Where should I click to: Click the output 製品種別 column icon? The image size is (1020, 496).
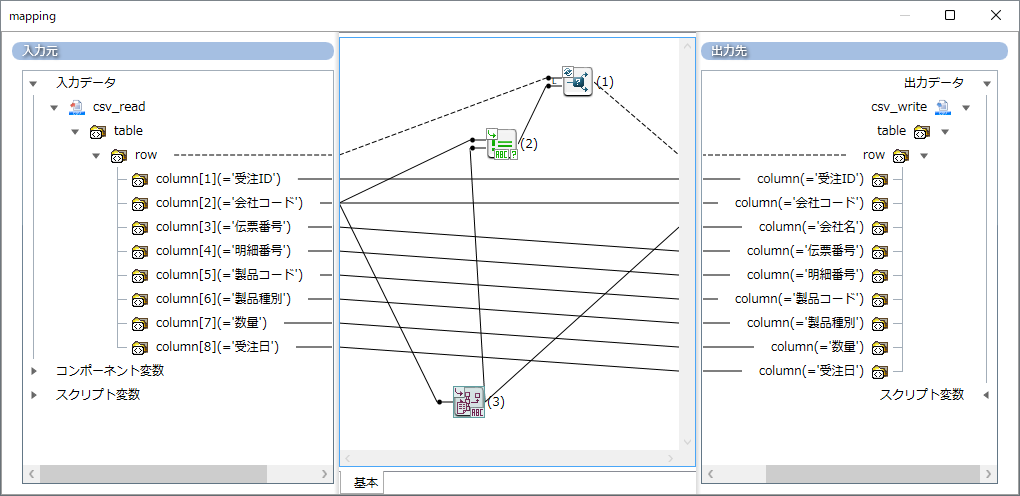pyautogui.click(x=879, y=324)
